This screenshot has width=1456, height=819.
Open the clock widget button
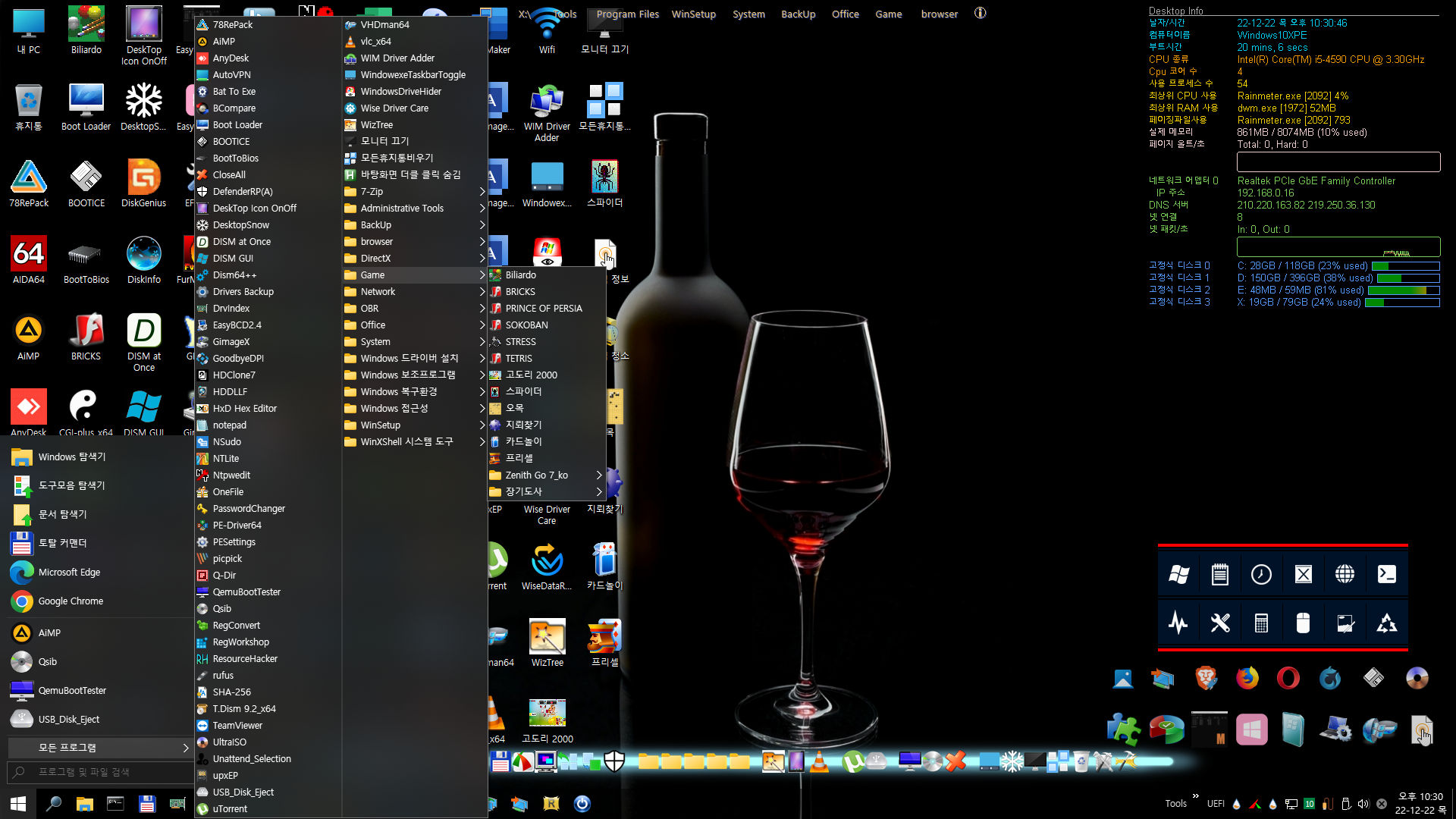point(1261,574)
